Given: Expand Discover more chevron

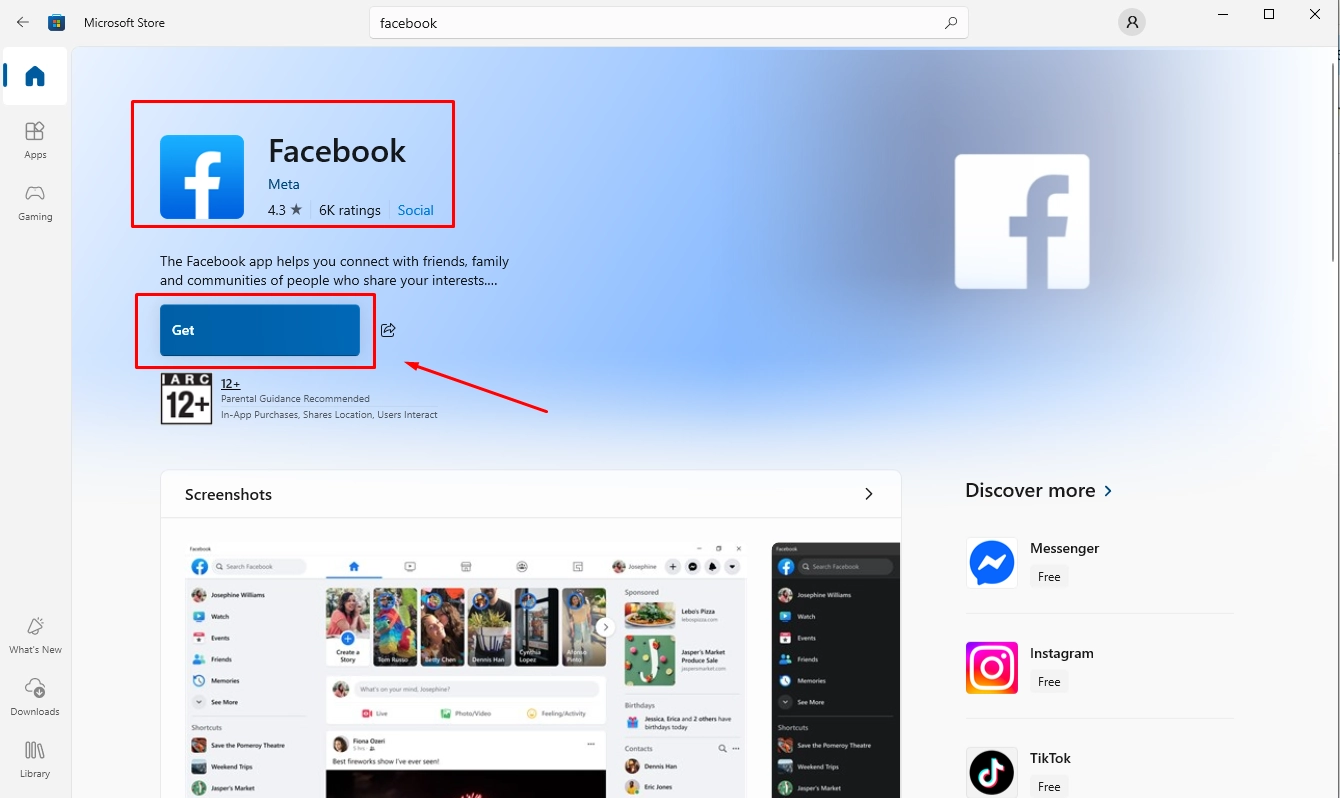Looking at the screenshot, I should coord(1107,491).
